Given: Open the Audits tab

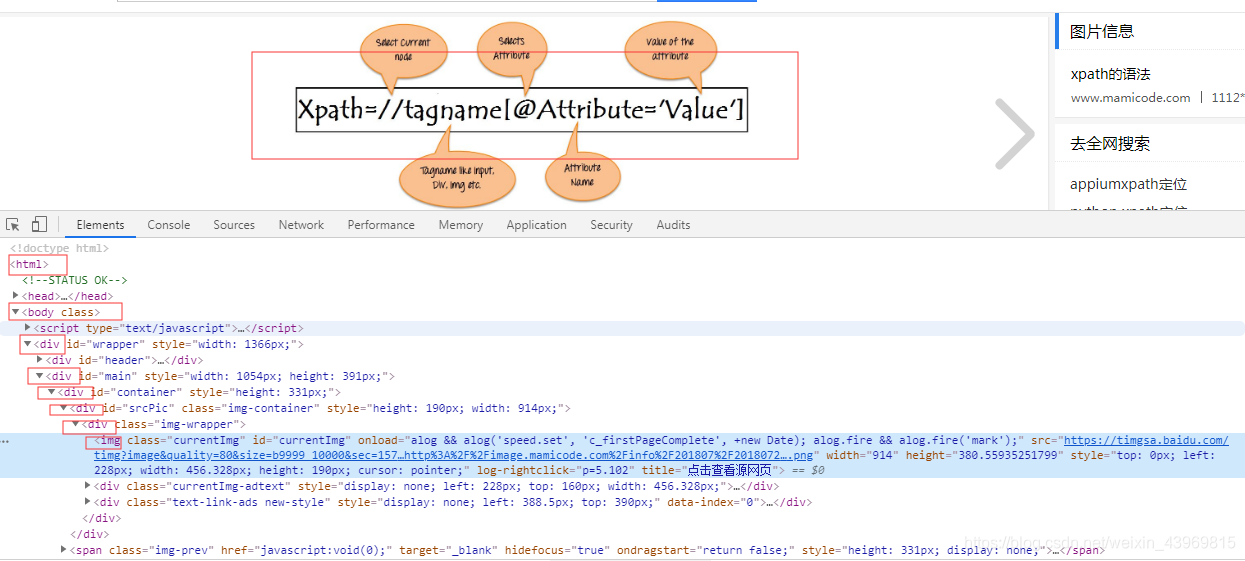Looking at the screenshot, I should point(673,225).
